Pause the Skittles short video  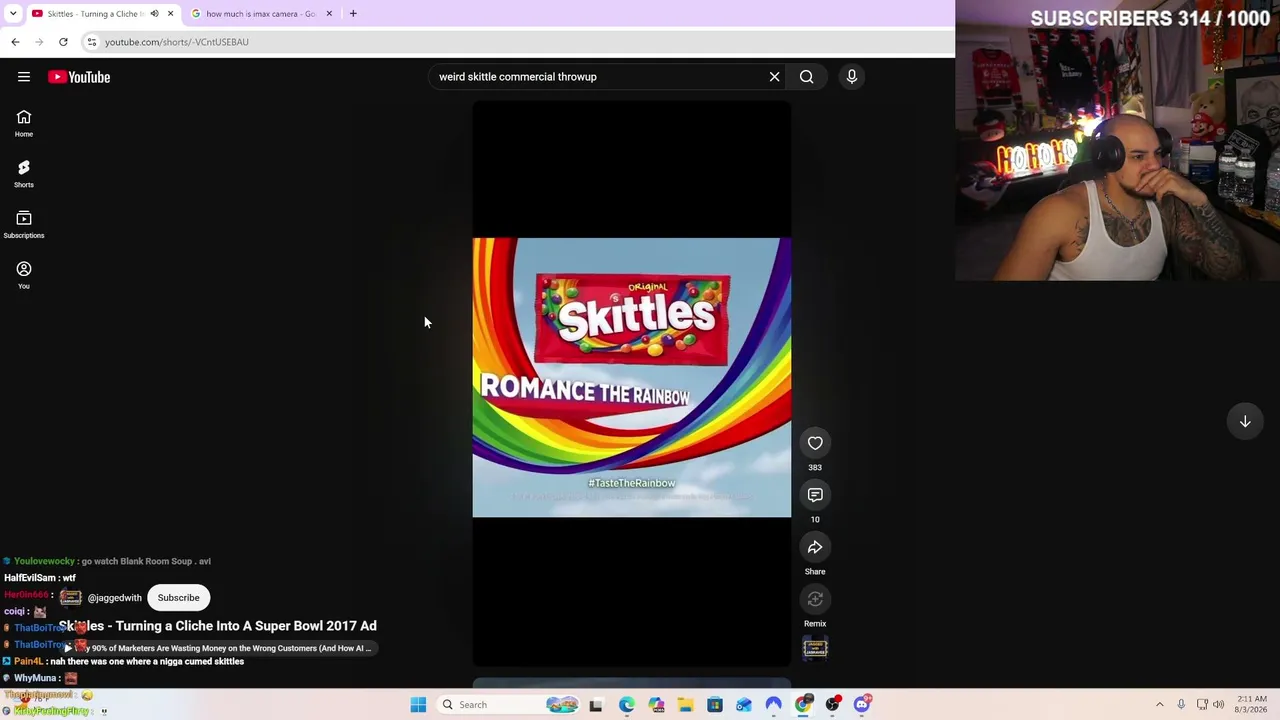point(632,378)
